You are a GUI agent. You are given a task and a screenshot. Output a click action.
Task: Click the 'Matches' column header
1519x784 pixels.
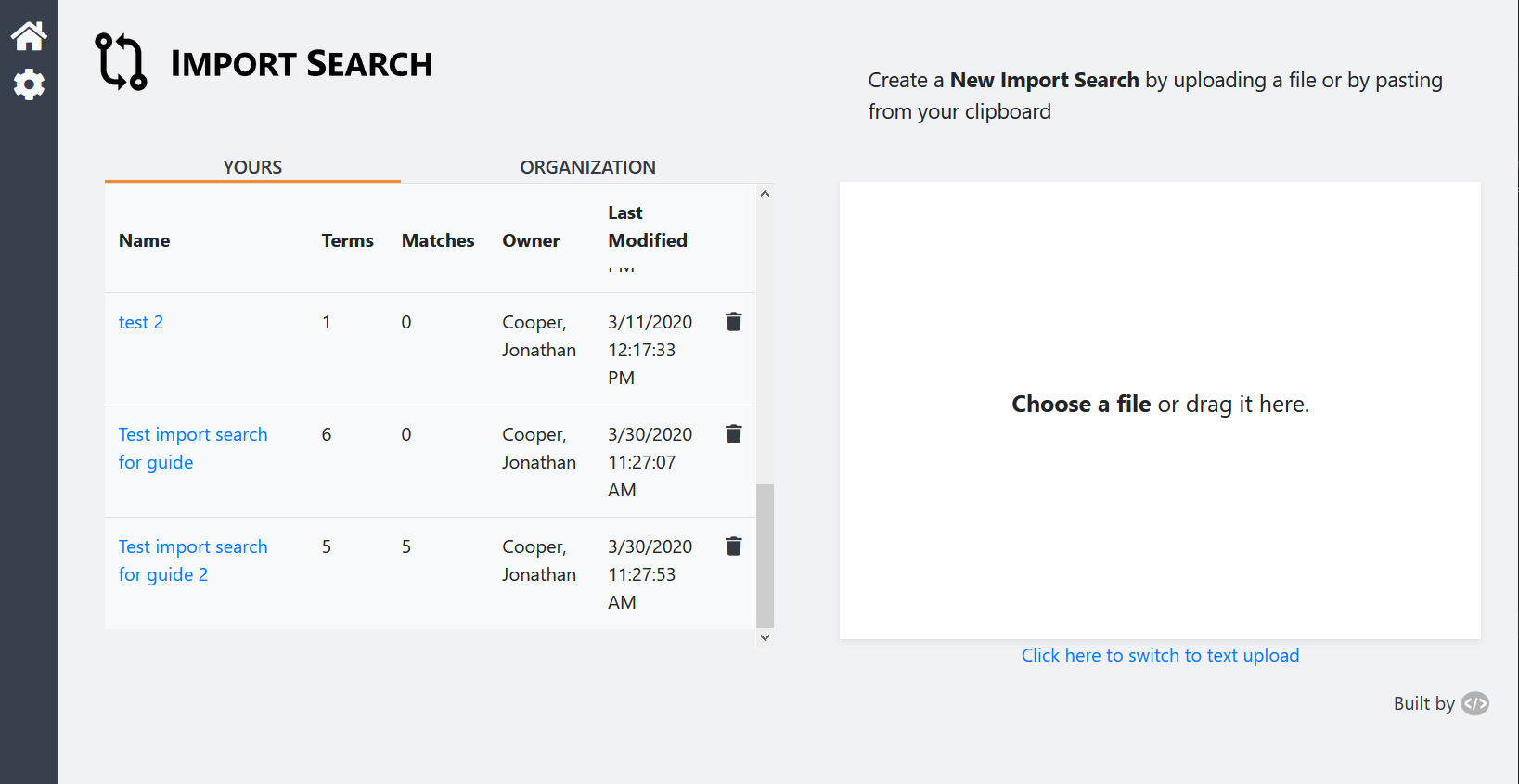(x=438, y=240)
